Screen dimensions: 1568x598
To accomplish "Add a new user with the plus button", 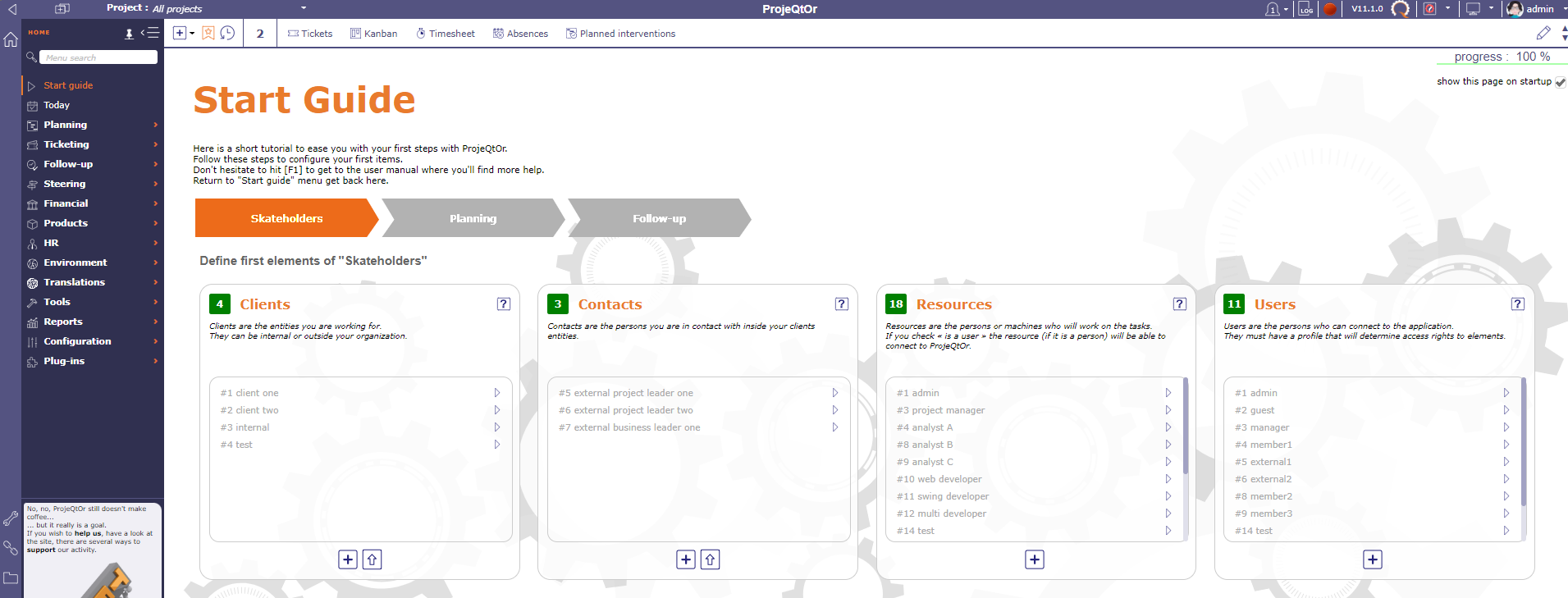I will click(1373, 559).
